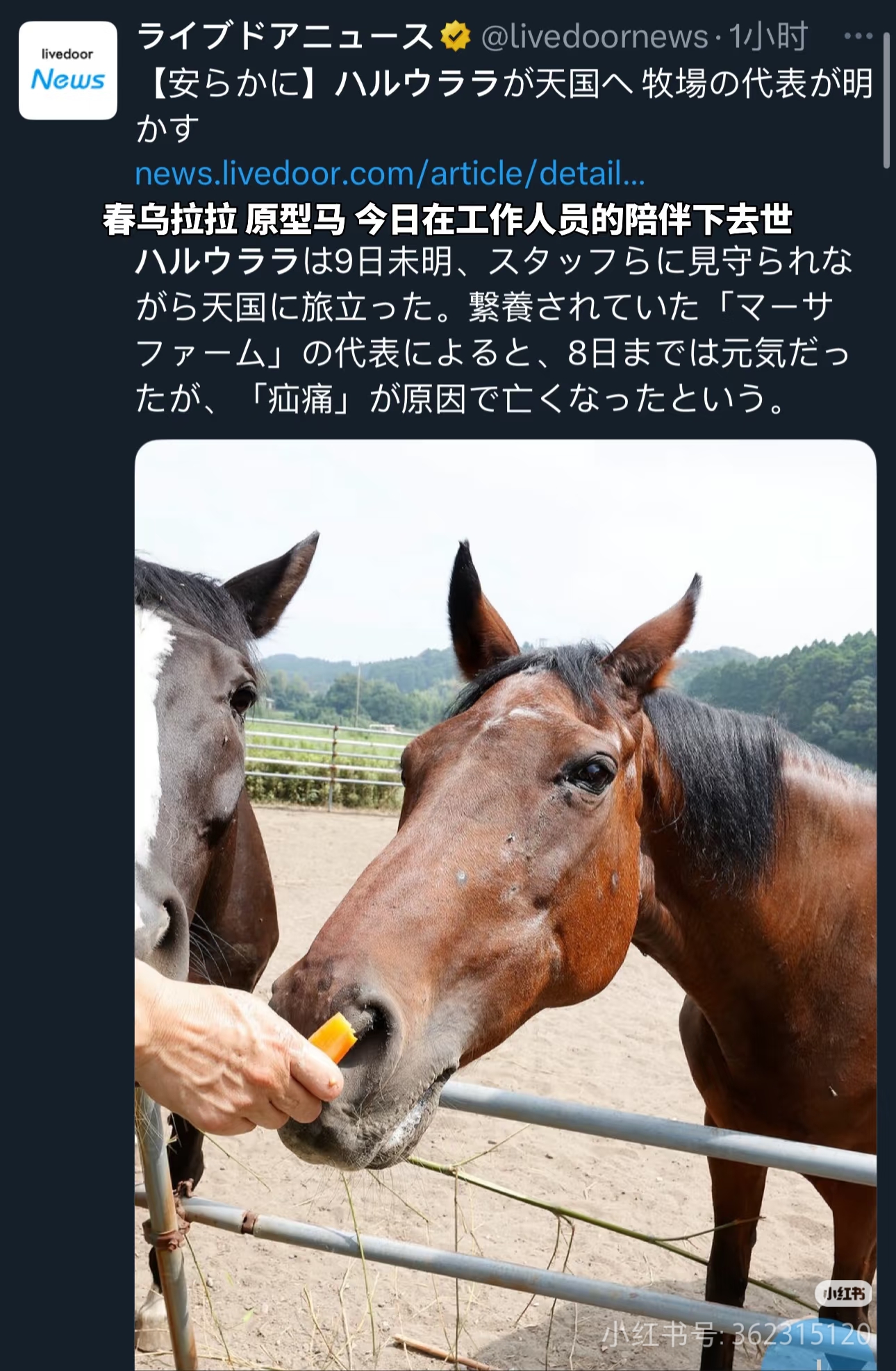Screen dimensions: 896x1371
Task: Click the 1小时 post timestamp
Action: point(768,37)
